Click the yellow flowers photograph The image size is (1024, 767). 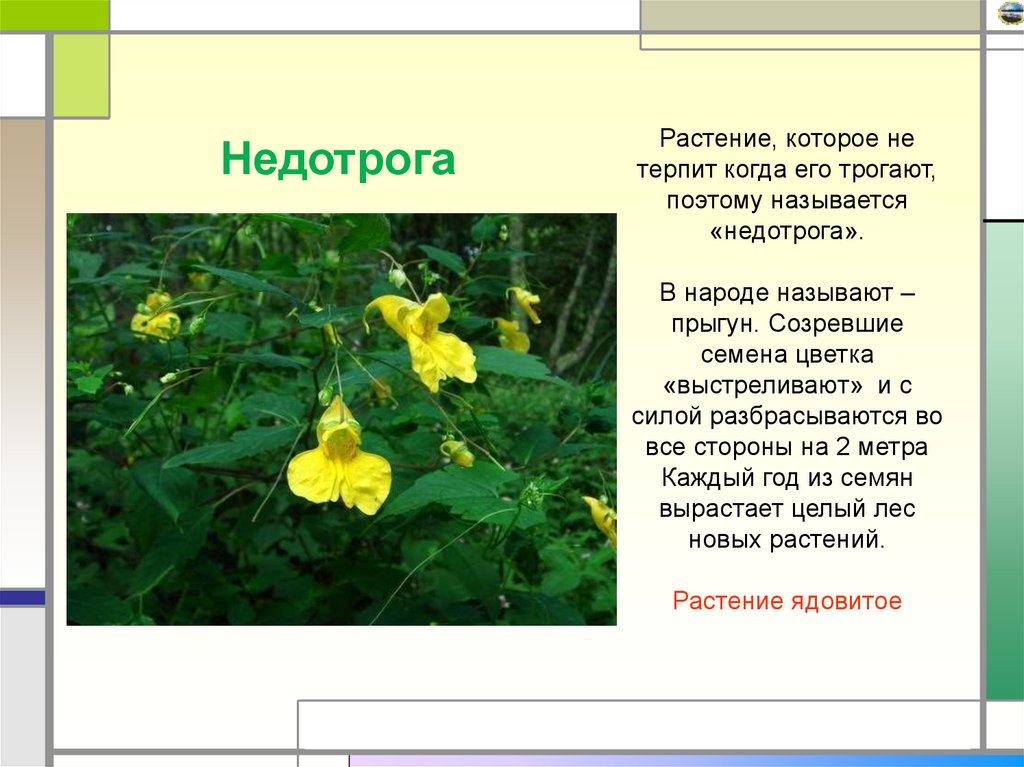tap(342, 419)
